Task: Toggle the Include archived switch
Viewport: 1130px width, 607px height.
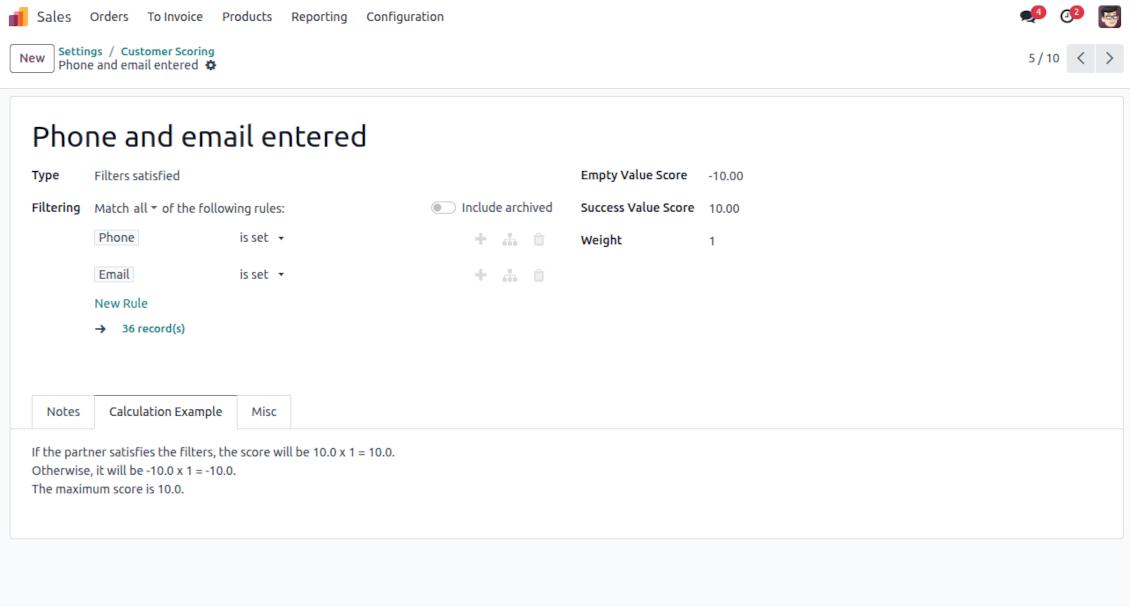Action: pos(443,208)
